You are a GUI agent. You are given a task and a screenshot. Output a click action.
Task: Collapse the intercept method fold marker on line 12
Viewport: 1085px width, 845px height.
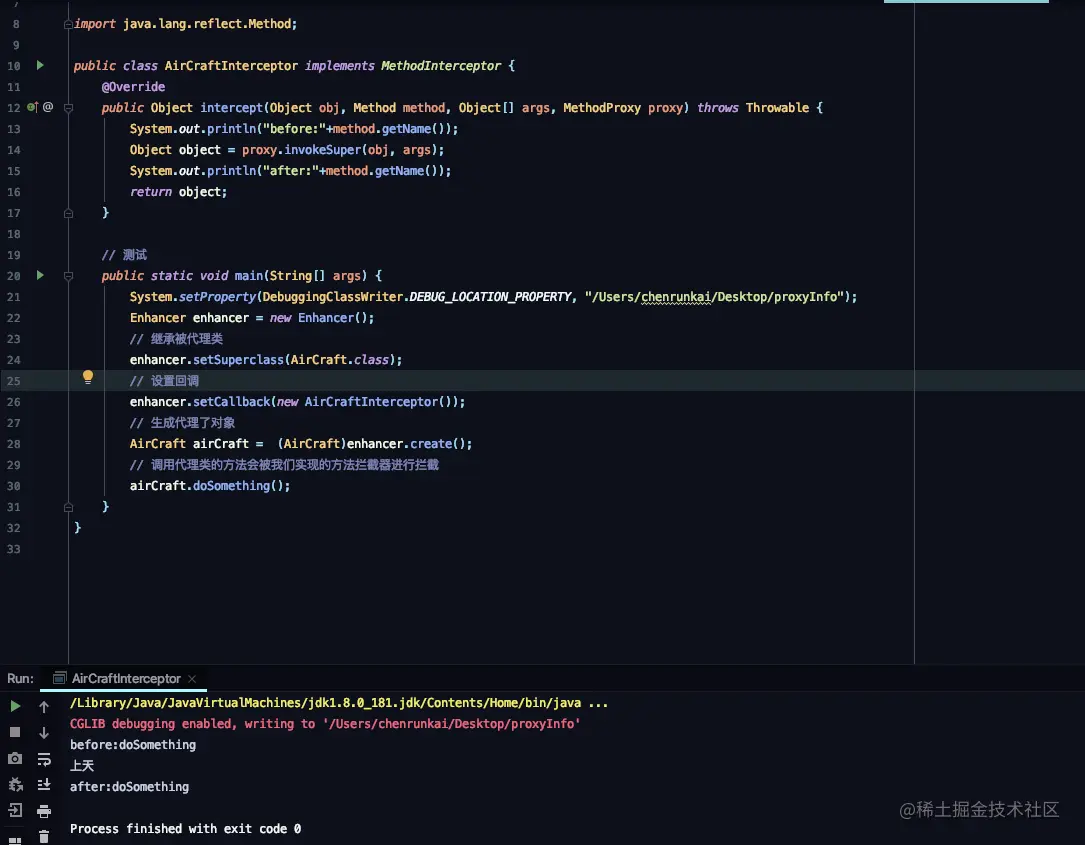pyautogui.click(x=68, y=107)
